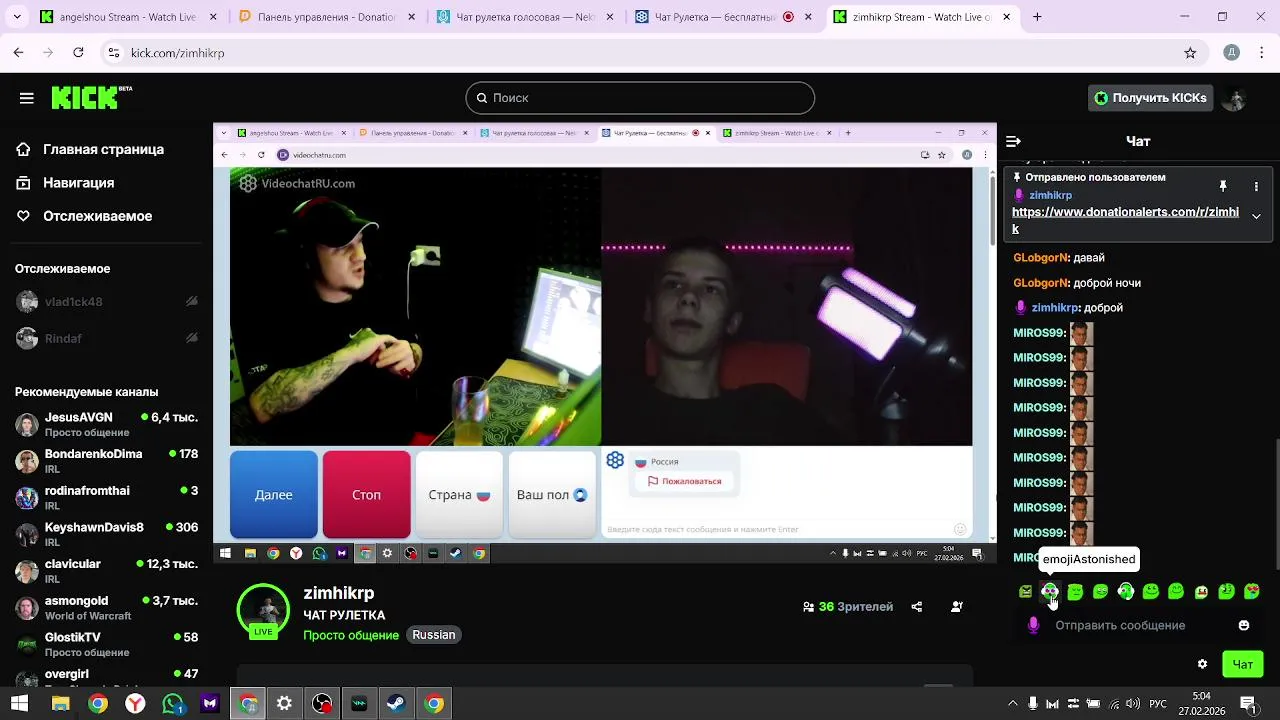The height and width of the screenshot is (720, 1280).
Task: Open zimhikrp LIVE streamer avatar
Action: 263,610
